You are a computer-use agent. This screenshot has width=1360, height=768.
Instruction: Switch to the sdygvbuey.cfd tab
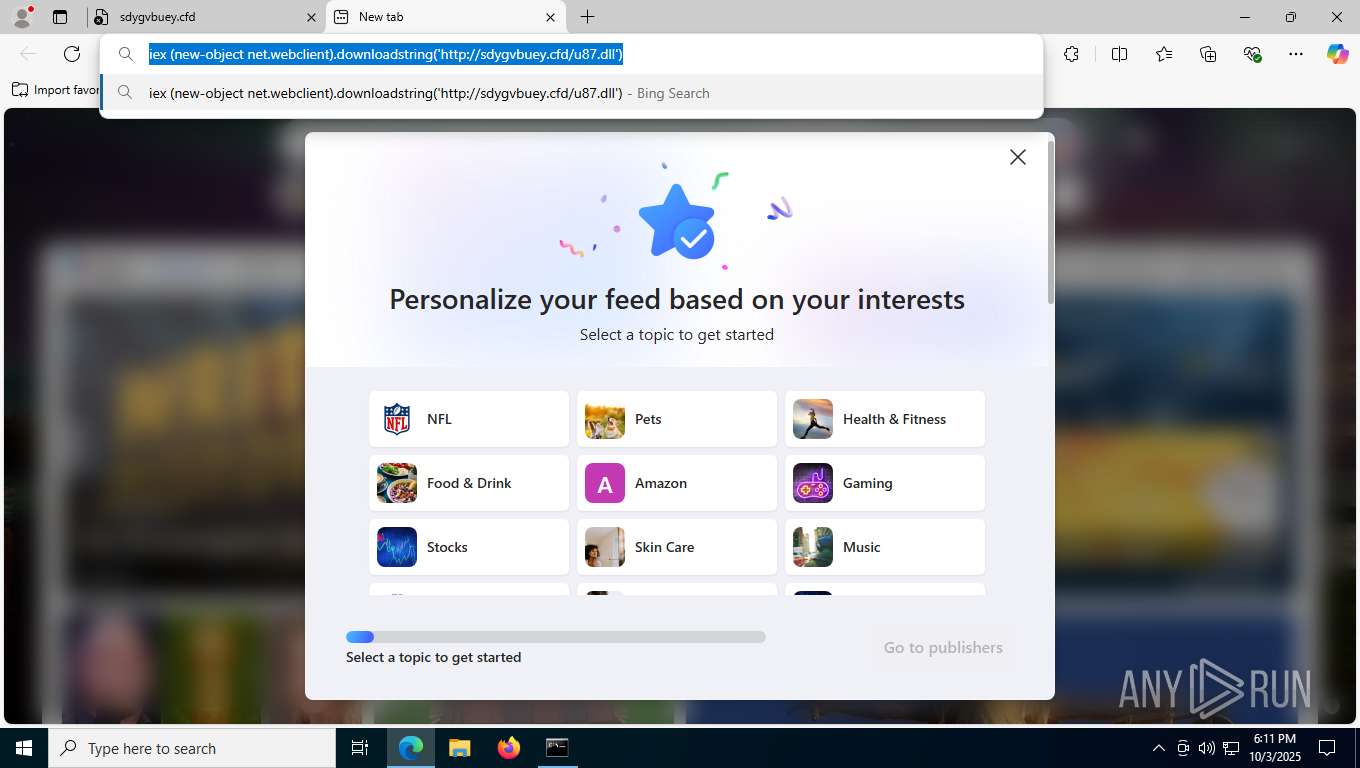205,17
